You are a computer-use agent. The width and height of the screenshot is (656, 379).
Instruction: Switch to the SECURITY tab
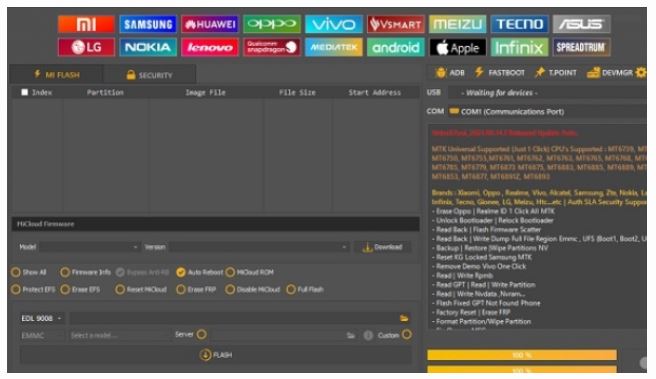click(x=149, y=75)
